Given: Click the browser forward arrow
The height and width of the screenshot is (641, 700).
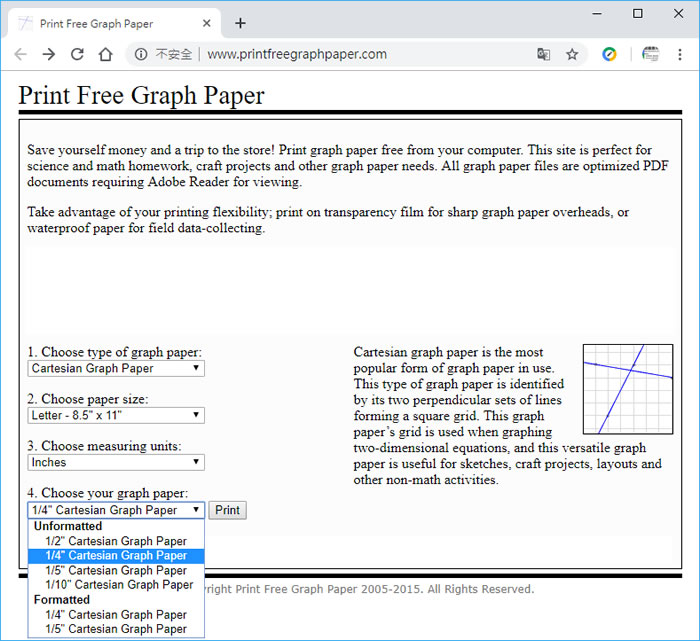Looking at the screenshot, I should pos(49,54).
